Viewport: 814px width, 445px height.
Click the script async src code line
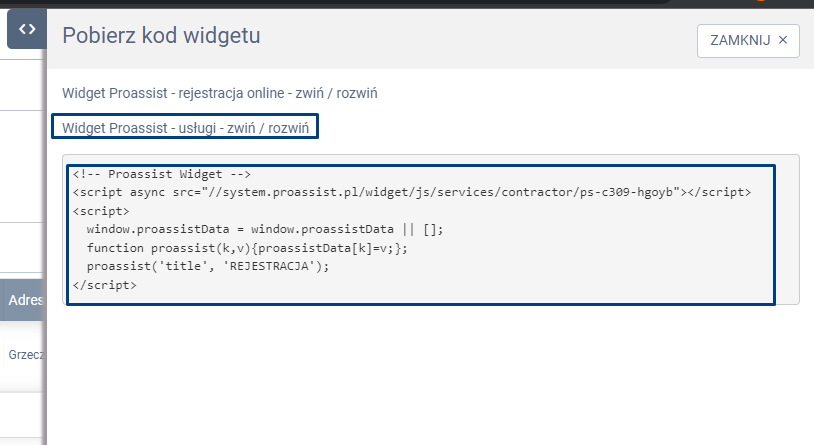point(412,193)
